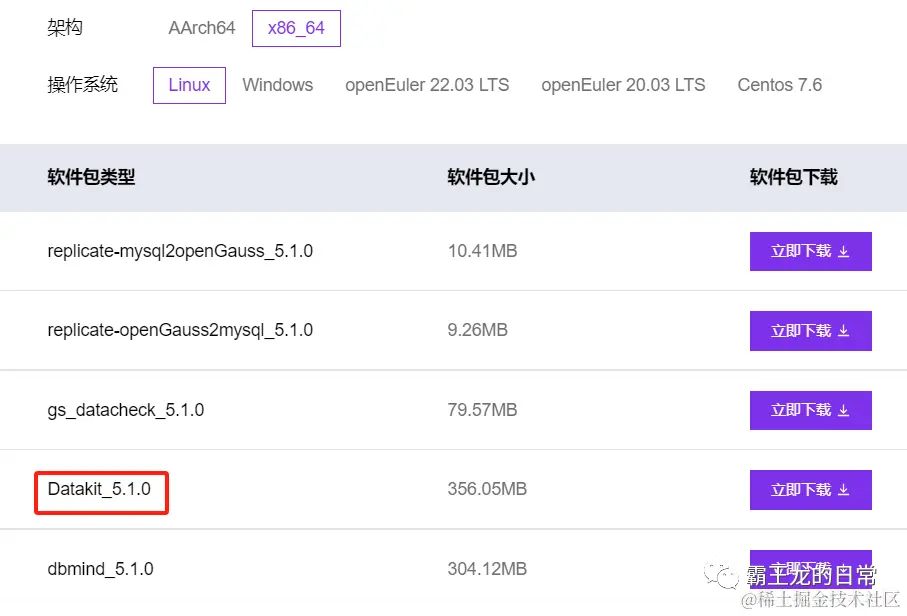Click Datakit_5.1.0 package name

click(99, 489)
